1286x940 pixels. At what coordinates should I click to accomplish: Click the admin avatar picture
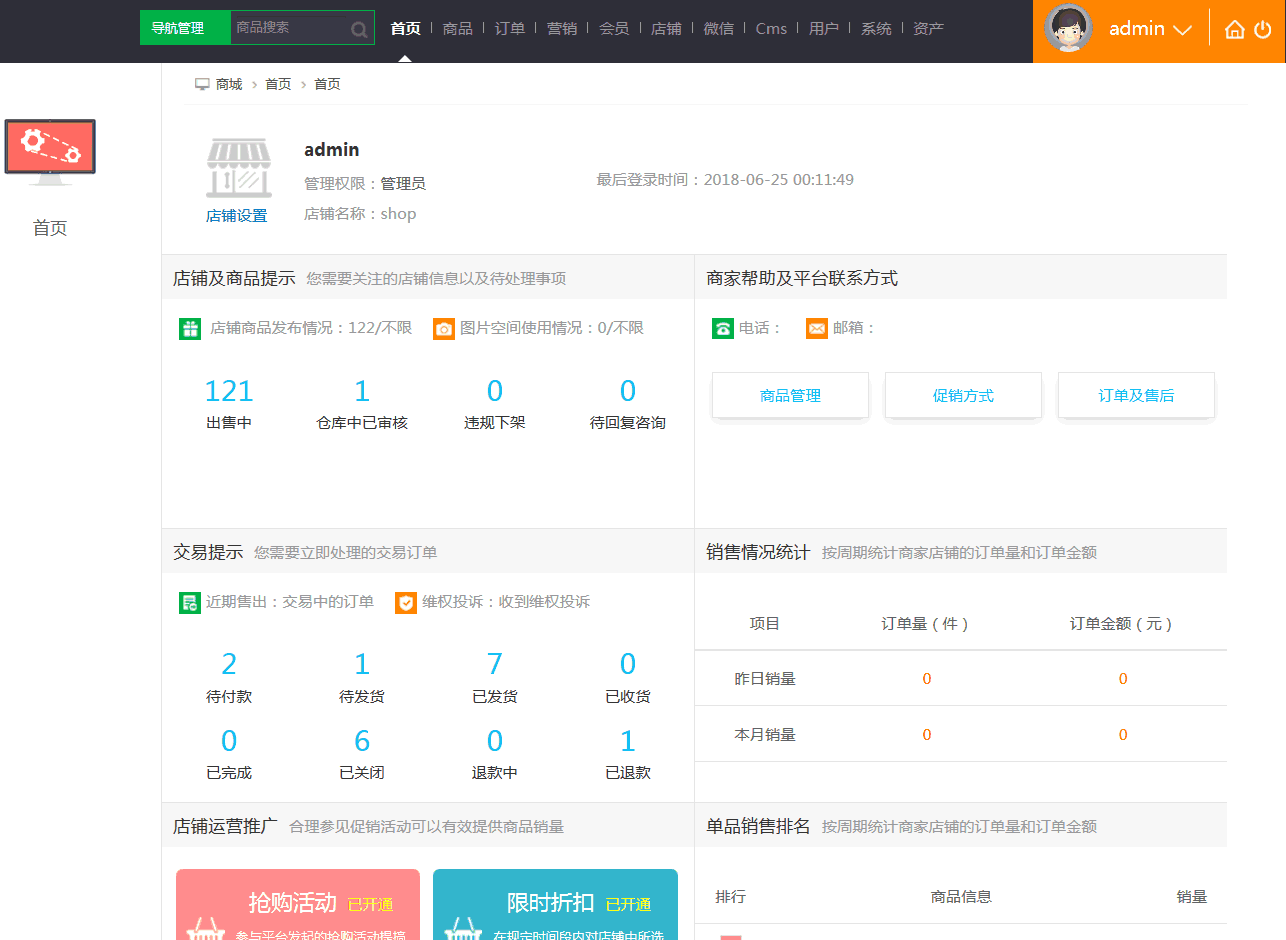pos(1068,28)
